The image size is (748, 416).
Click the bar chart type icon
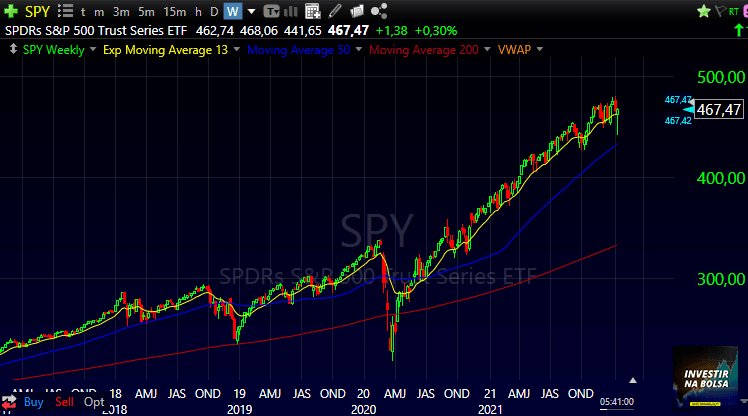[x=291, y=11]
